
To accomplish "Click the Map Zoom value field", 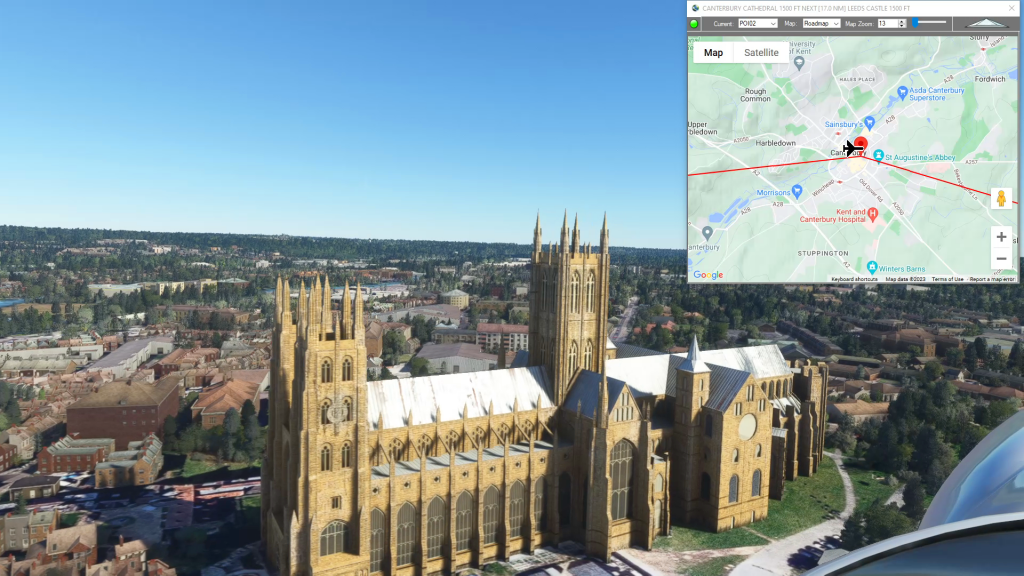I will coord(886,23).
